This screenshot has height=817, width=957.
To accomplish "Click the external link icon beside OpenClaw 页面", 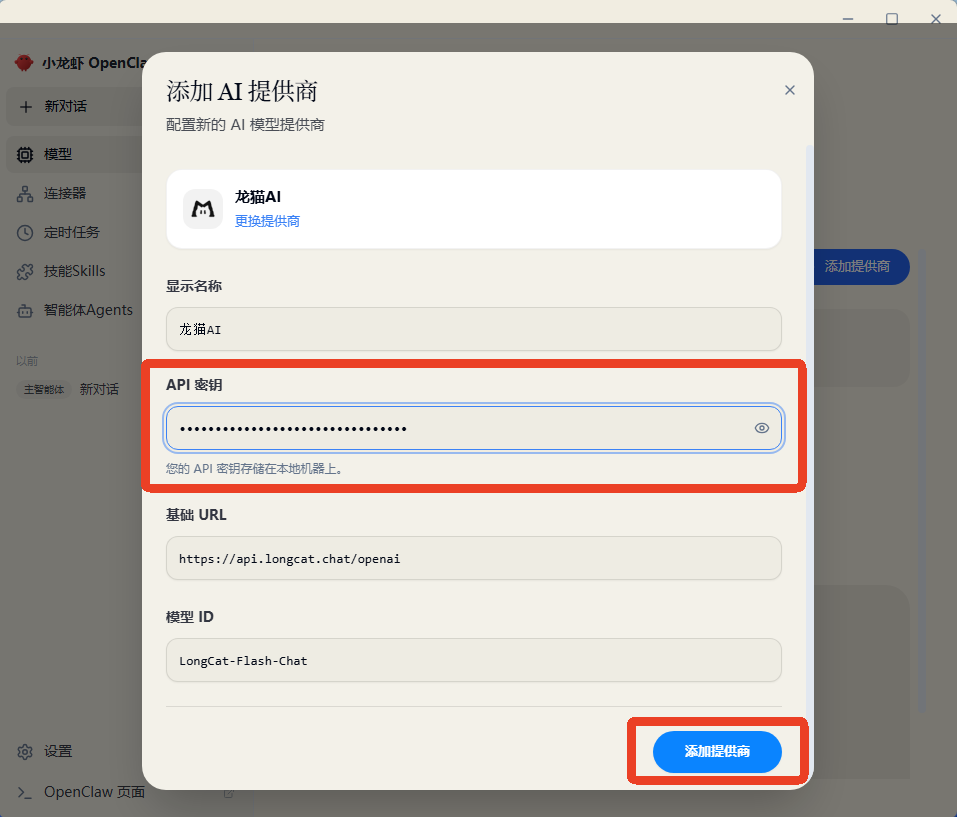I will pyautogui.click(x=228, y=793).
